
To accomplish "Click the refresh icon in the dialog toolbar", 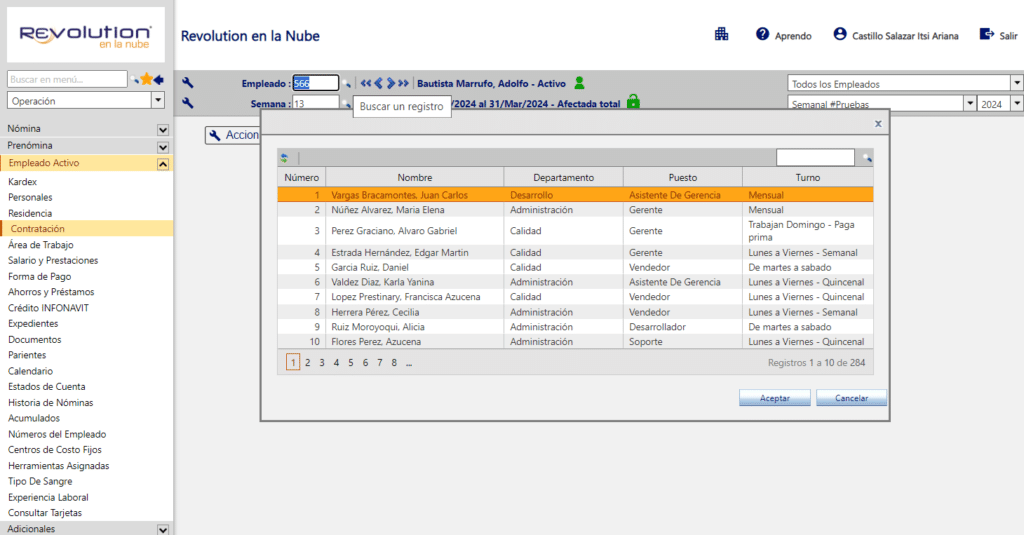I will point(284,158).
